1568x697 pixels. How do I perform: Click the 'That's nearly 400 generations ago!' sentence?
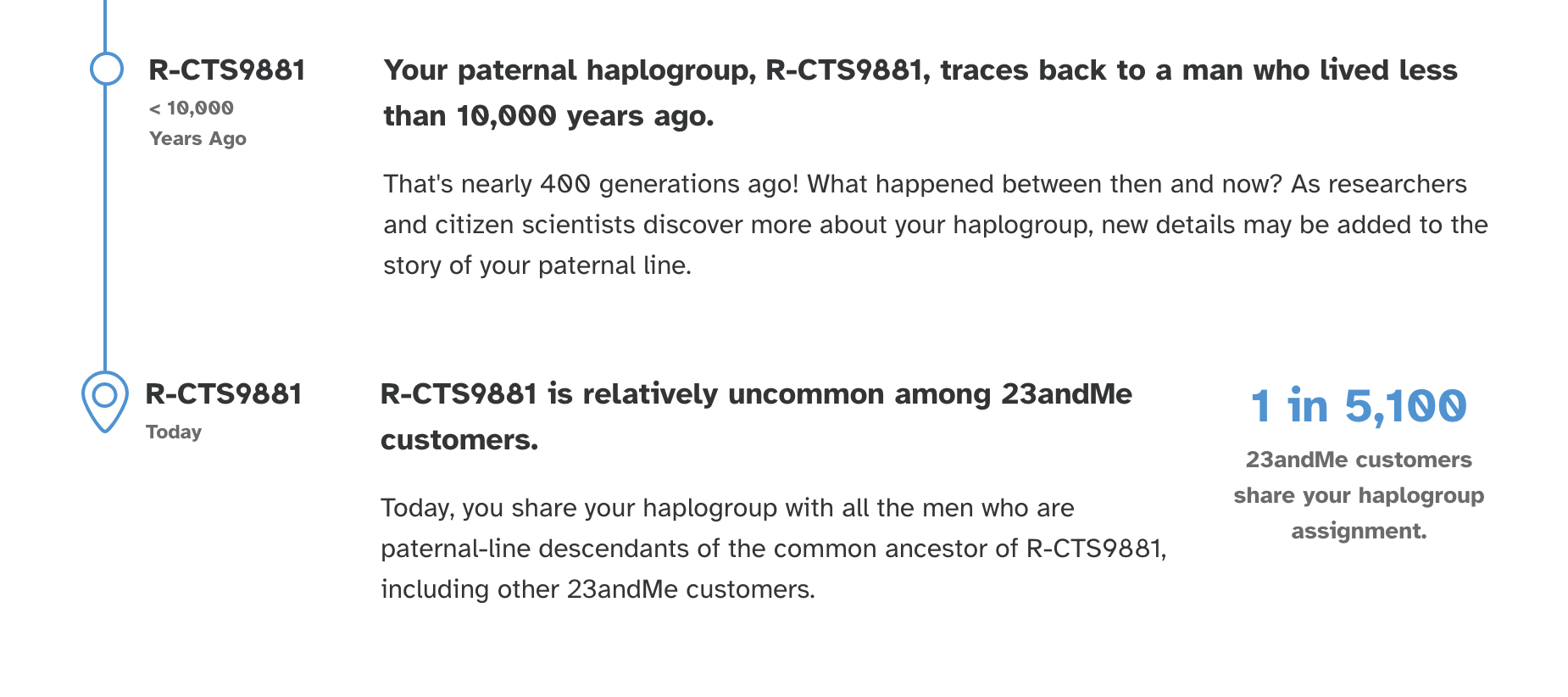(x=591, y=184)
